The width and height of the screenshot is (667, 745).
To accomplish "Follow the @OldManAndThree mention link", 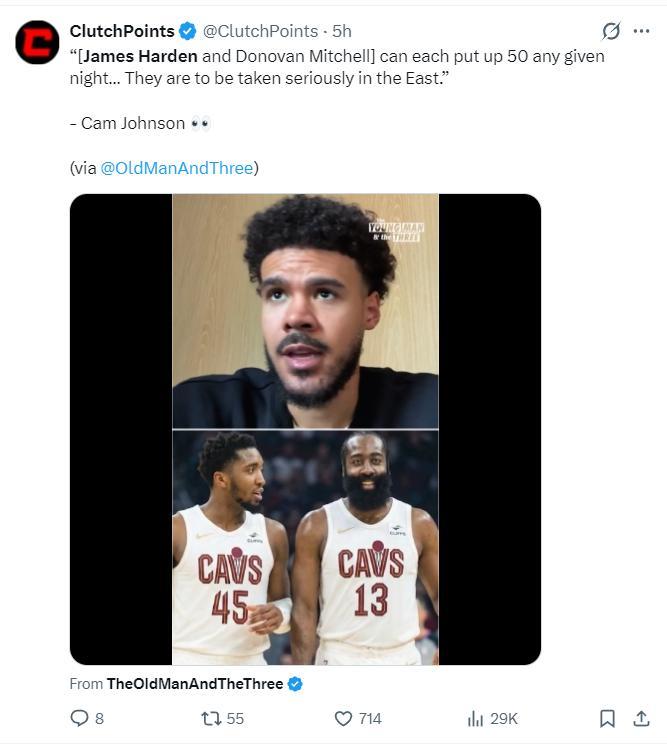I will (177, 168).
